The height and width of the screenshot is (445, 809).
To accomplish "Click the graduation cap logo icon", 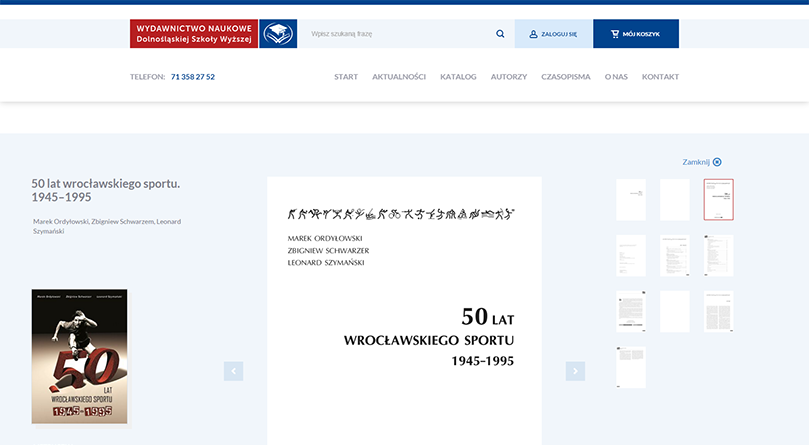I will (x=278, y=34).
